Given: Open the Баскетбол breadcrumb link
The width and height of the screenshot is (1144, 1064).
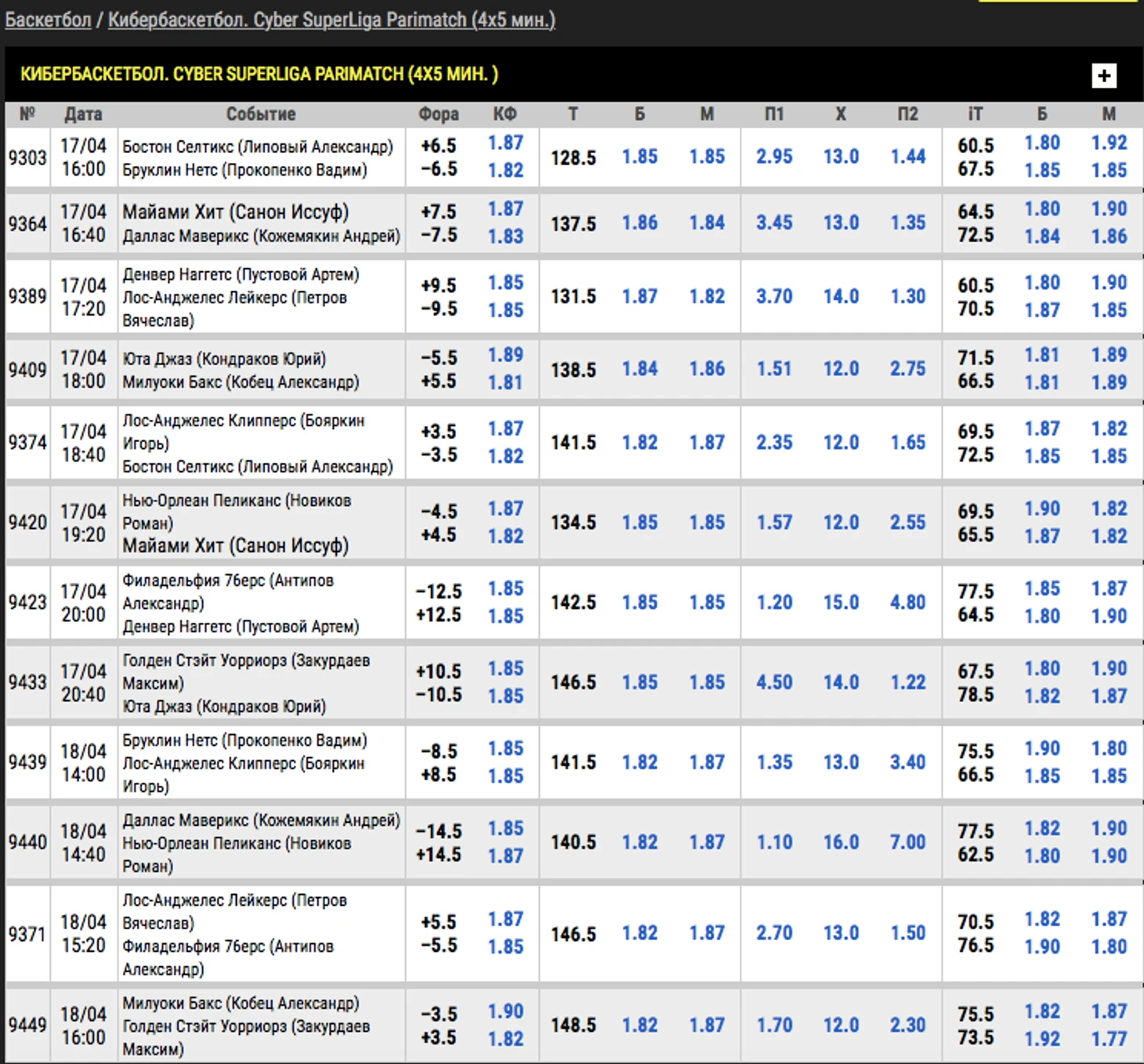Looking at the screenshot, I should tap(48, 20).
